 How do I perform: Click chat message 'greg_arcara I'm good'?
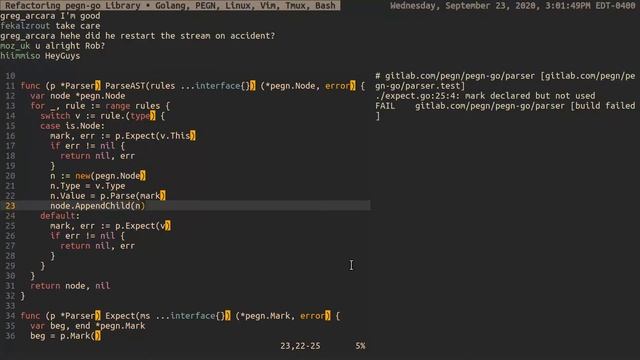pyautogui.click(x=50, y=16)
